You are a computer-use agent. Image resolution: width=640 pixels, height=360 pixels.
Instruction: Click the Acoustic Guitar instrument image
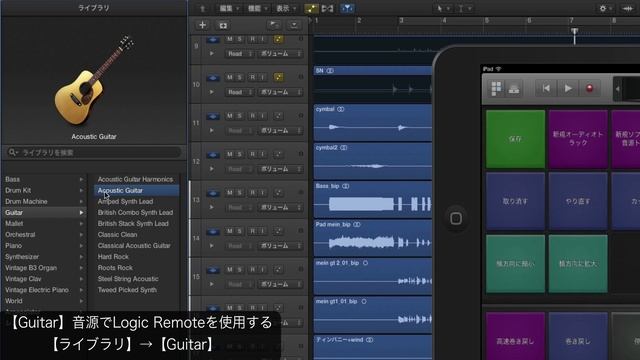click(x=94, y=80)
